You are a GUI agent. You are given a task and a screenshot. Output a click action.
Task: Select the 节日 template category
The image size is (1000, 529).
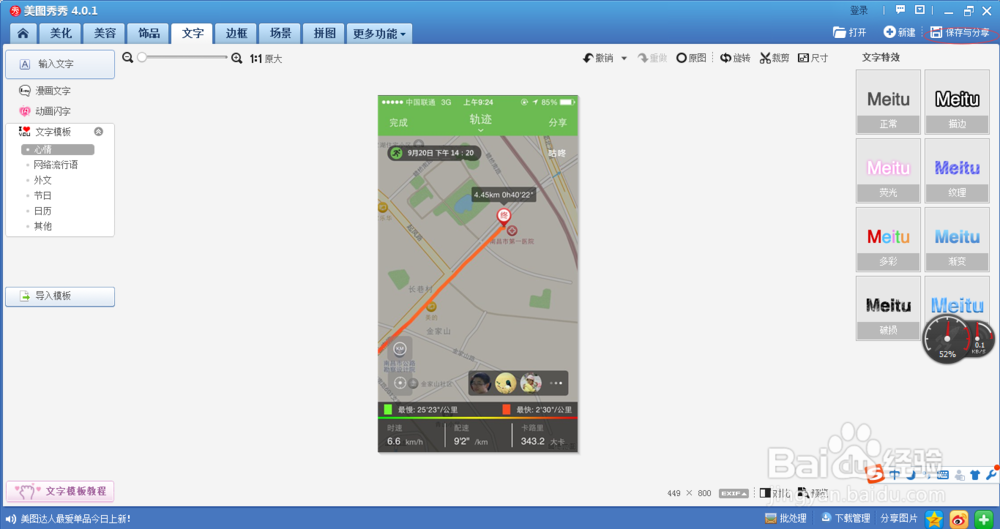(x=43, y=195)
